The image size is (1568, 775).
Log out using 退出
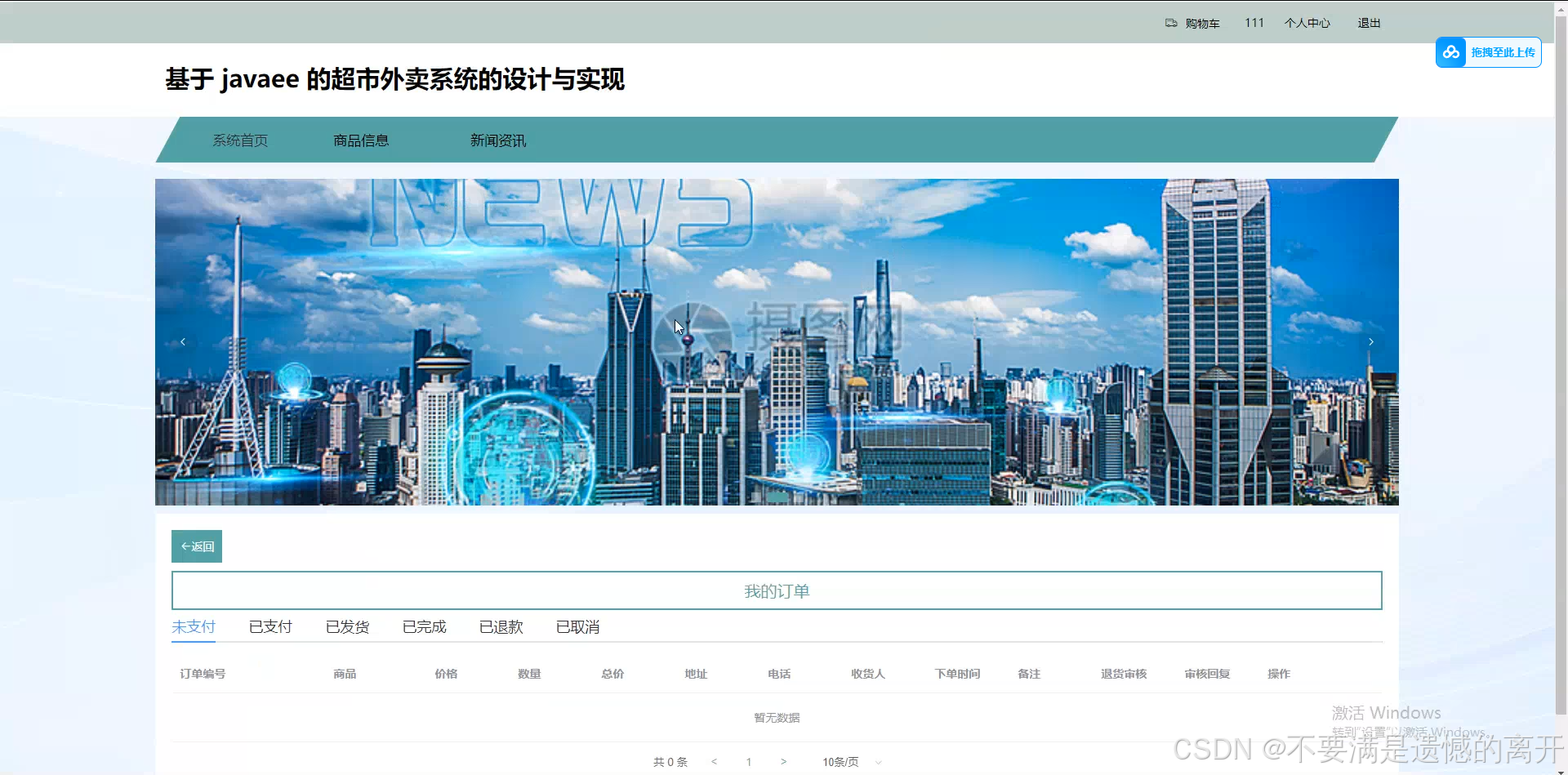tap(1369, 23)
